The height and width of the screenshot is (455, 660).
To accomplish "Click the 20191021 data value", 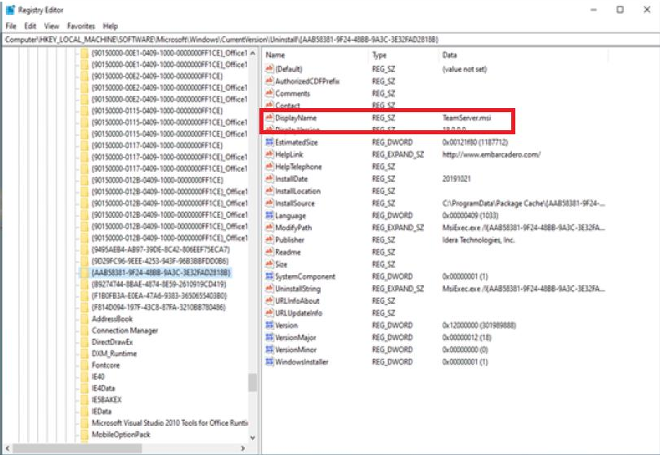I will [x=456, y=178].
